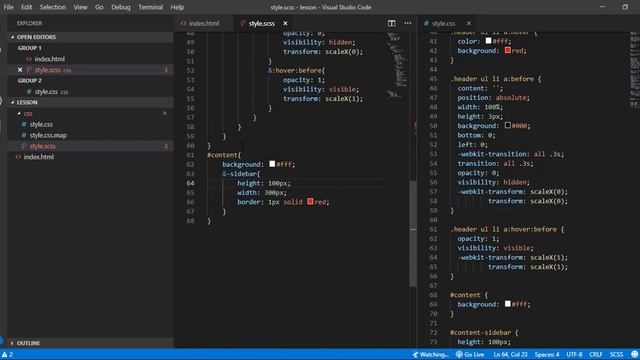Screen dimensions: 640x360
Task: Click &-sidebar selector on scss line 63
Action: pyautogui.click(x=241, y=173)
